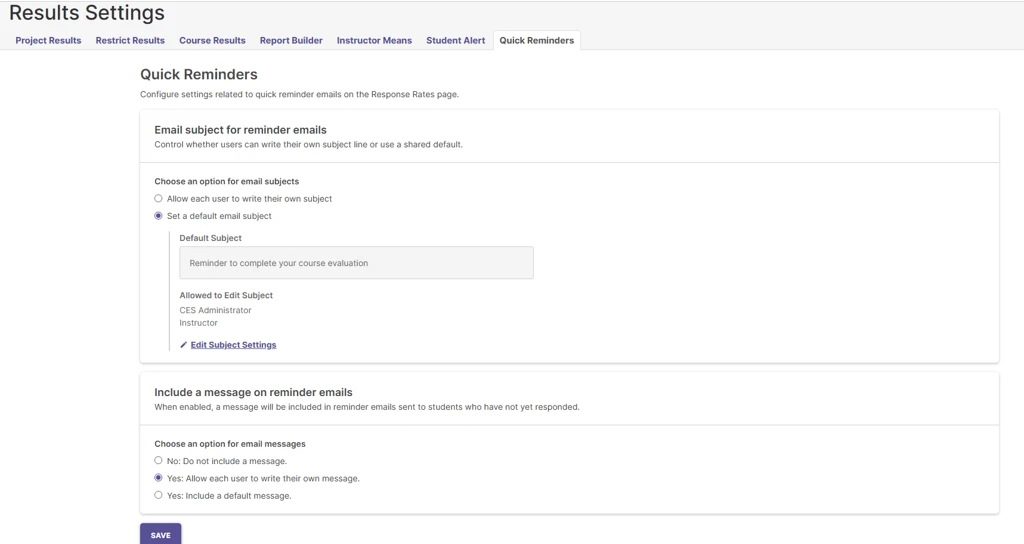
Task: Select the Instructor Means tab
Action: 374,40
